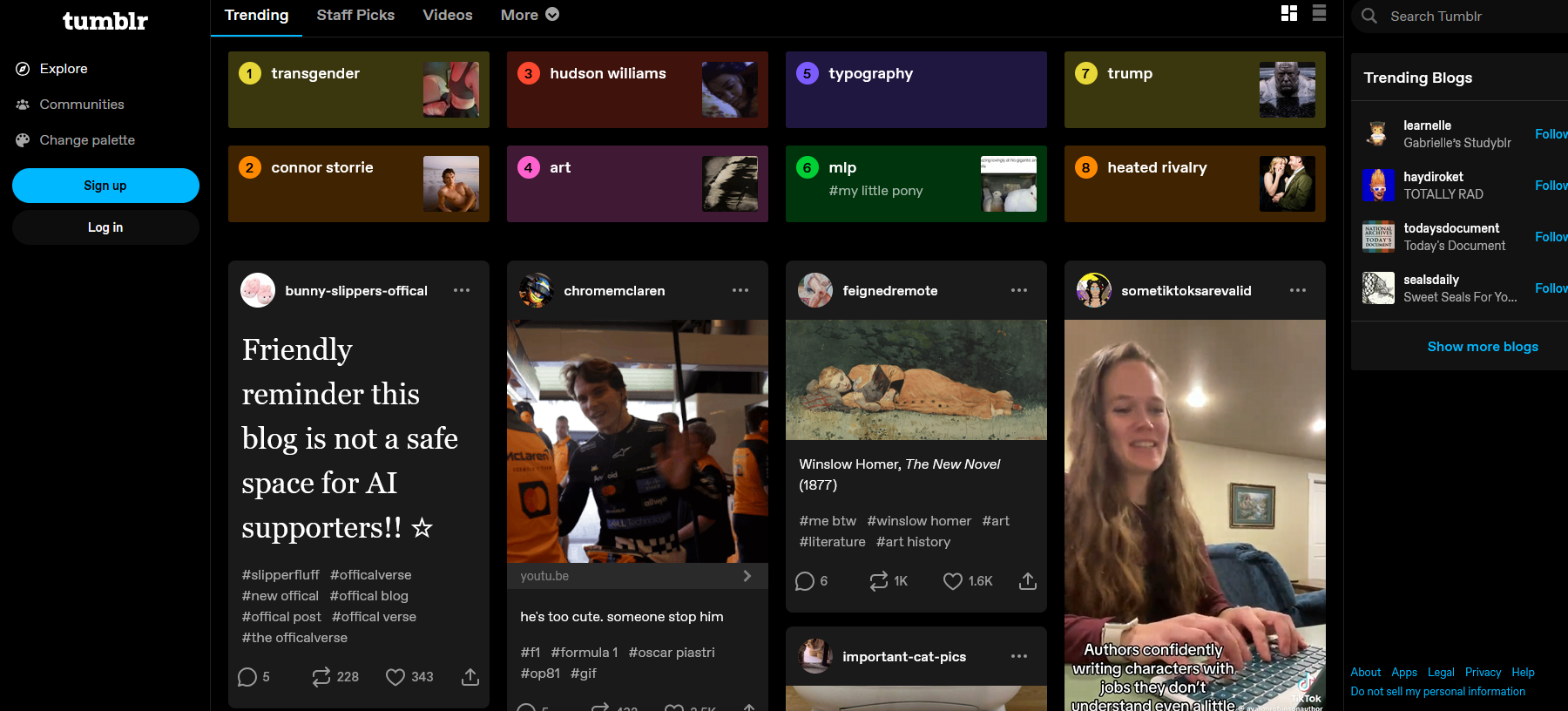Click the #oscar piastri tag
The height and width of the screenshot is (711, 1568).
pyautogui.click(x=672, y=653)
